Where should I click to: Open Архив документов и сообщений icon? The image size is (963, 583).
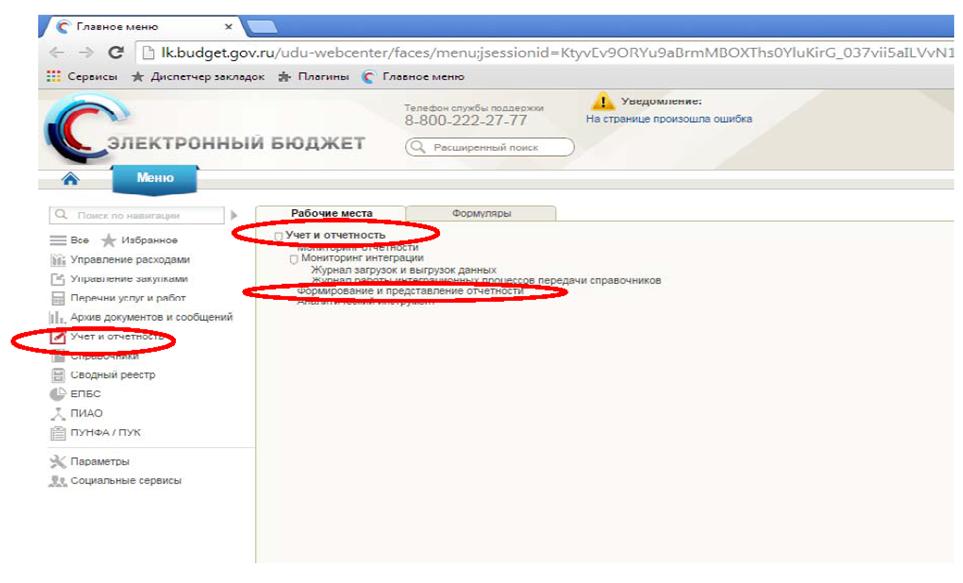[58, 317]
